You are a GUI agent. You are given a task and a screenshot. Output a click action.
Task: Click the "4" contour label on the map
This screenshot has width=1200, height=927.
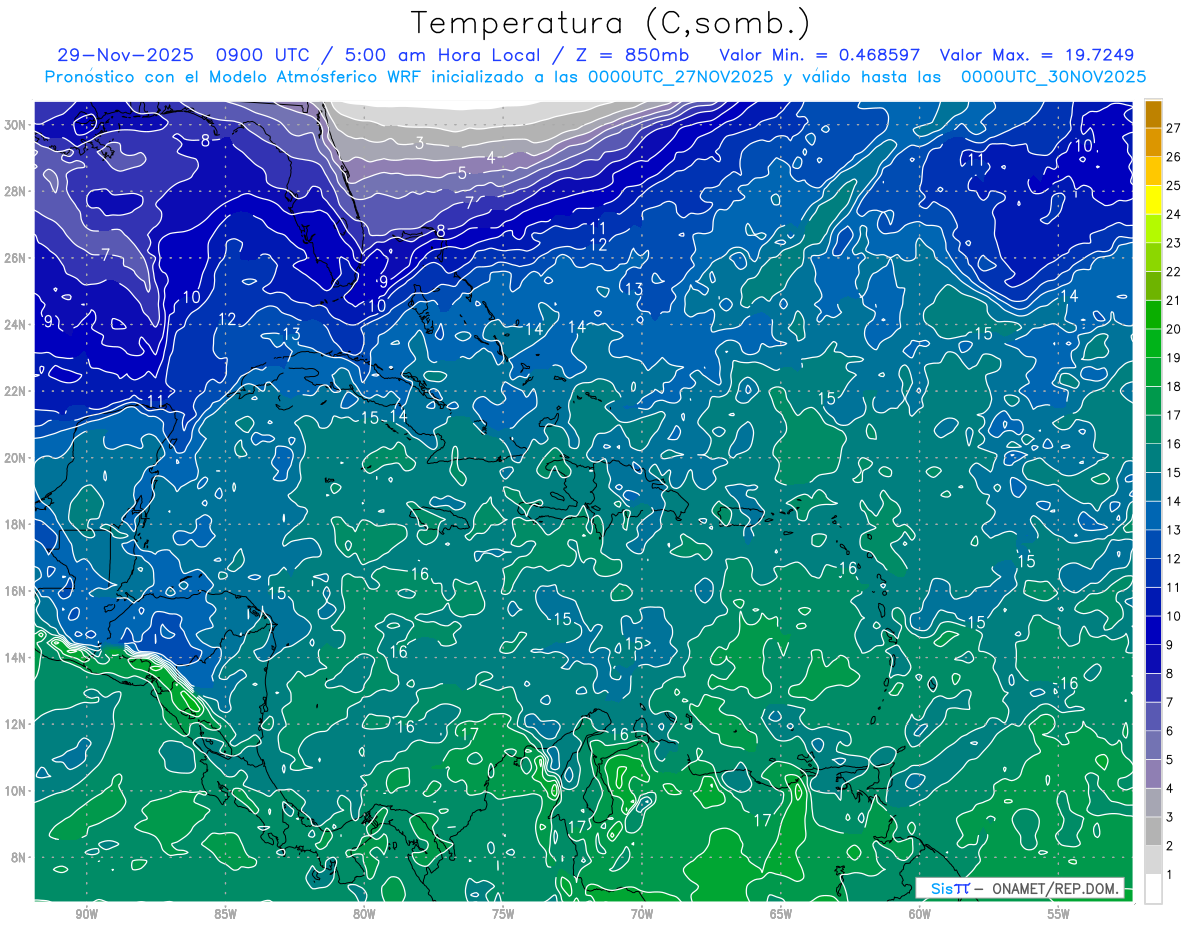[491, 157]
